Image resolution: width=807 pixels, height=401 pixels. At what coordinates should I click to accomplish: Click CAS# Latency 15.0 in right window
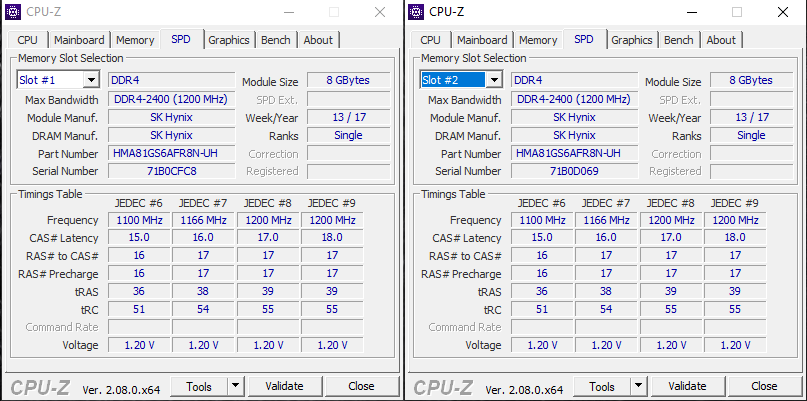tap(542, 237)
